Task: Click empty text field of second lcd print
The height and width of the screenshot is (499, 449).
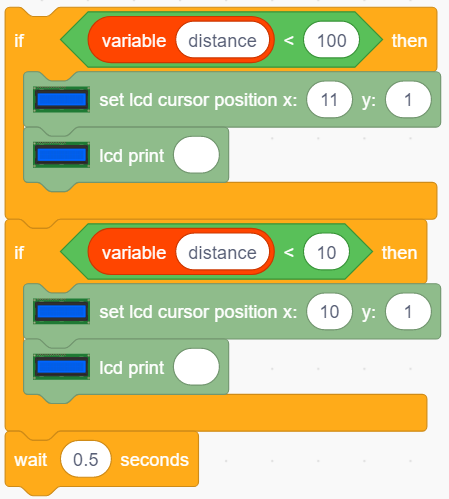Action: pos(196,367)
